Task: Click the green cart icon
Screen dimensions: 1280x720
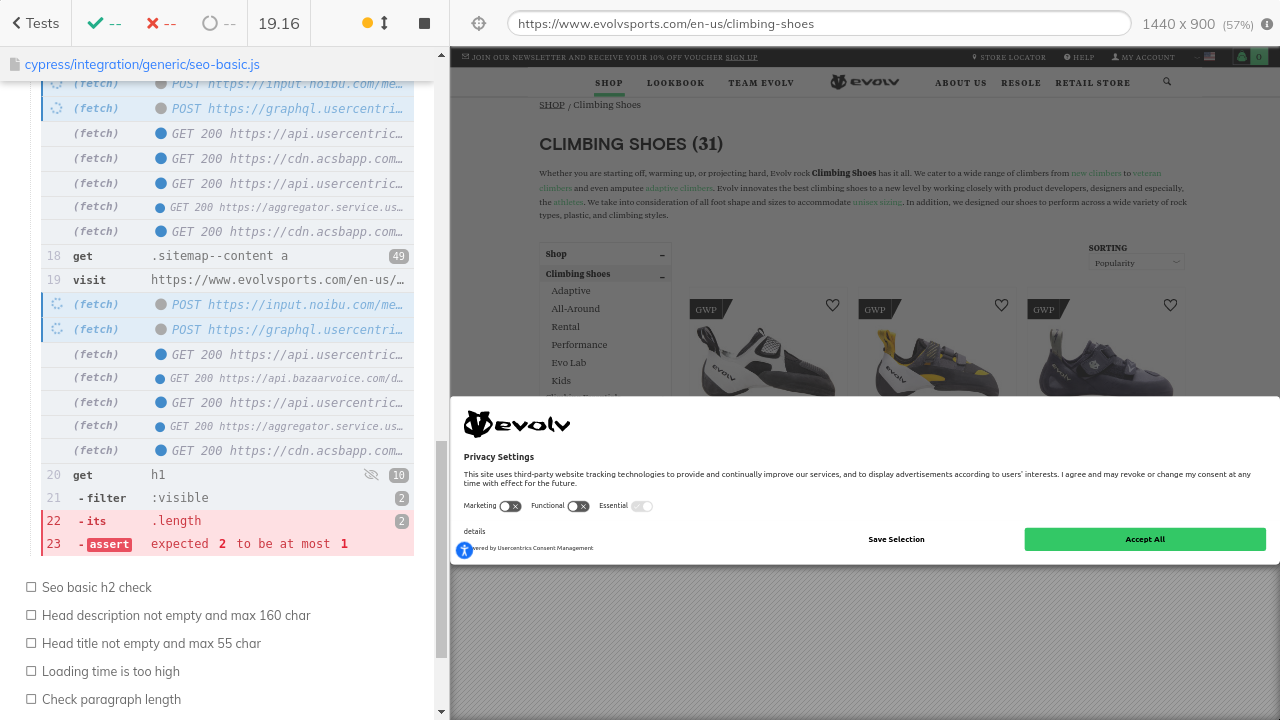Action: [x=1250, y=57]
